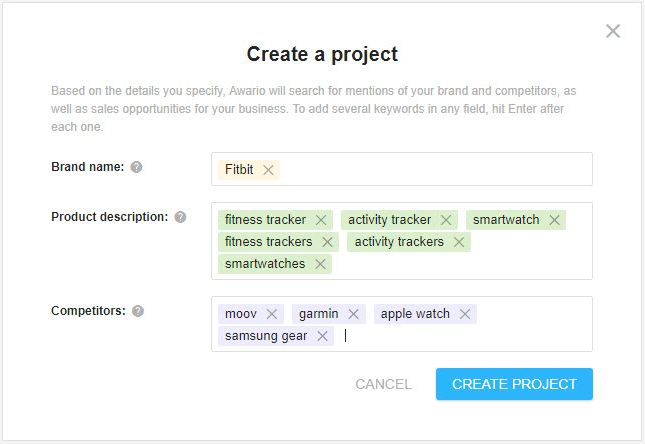Focus the Product description keywords field
645x444 pixels.
(402, 241)
